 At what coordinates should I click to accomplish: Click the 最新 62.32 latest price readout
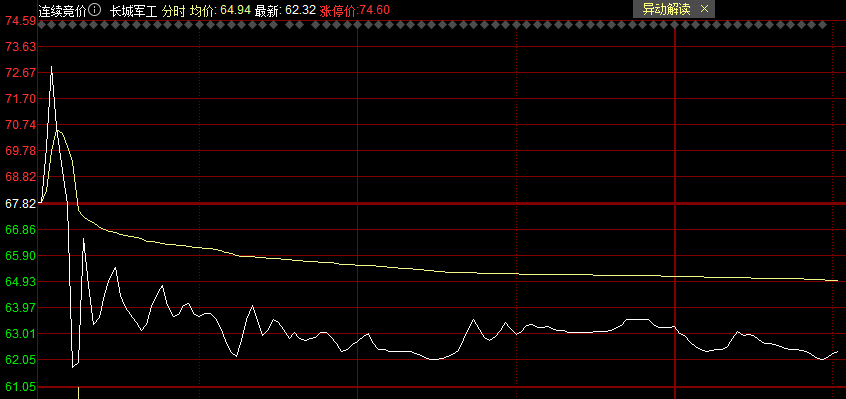click(x=285, y=10)
